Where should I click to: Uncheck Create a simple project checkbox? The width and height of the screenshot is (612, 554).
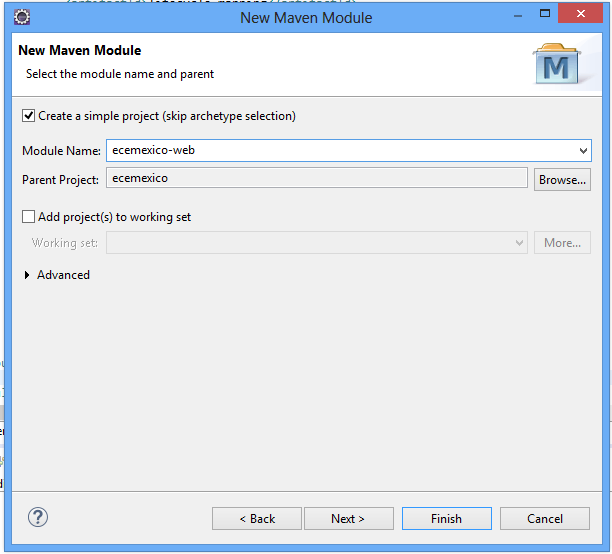(x=28, y=116)
